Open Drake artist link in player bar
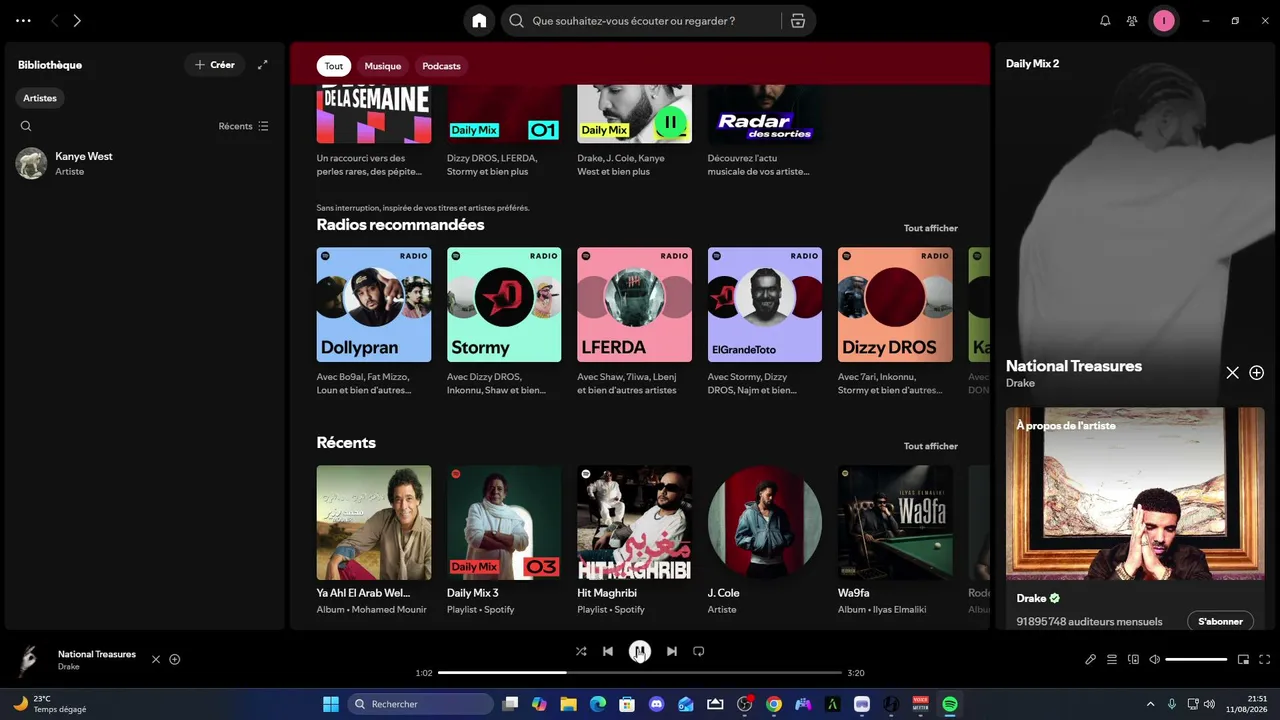The image size is (1280, 720). [69, 667]
